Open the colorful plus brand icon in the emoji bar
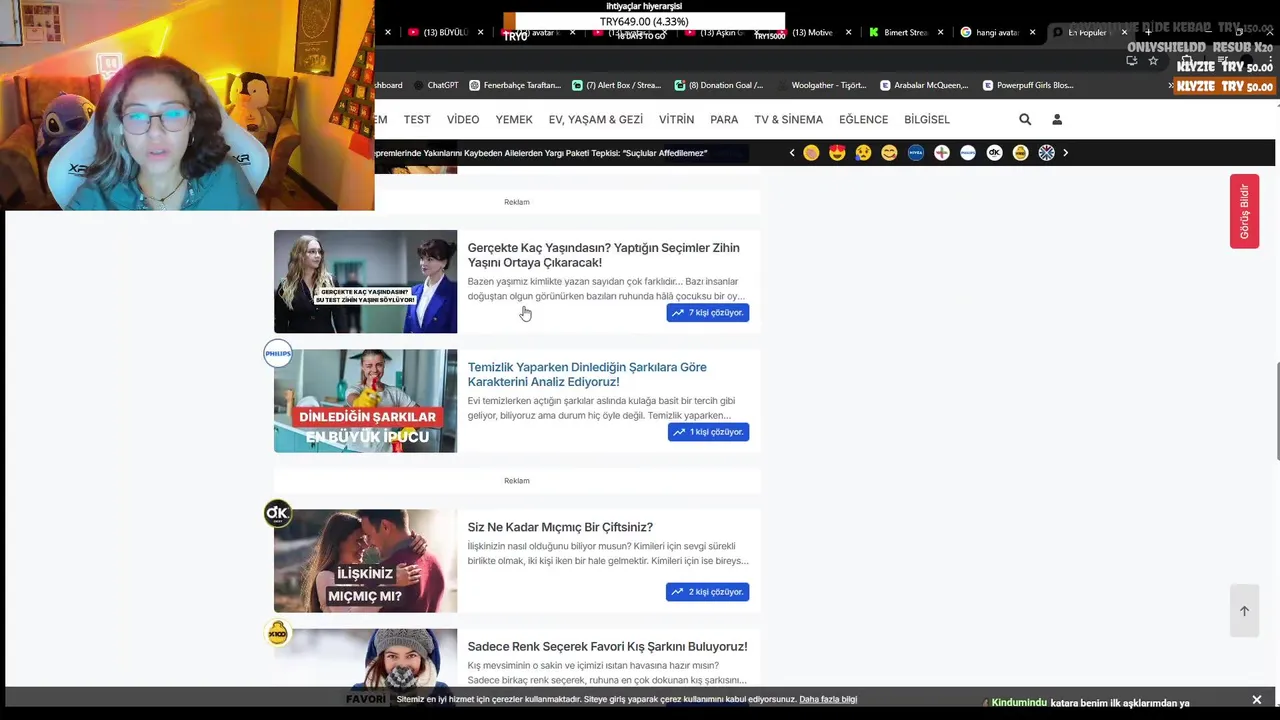 tap(942, 153)
